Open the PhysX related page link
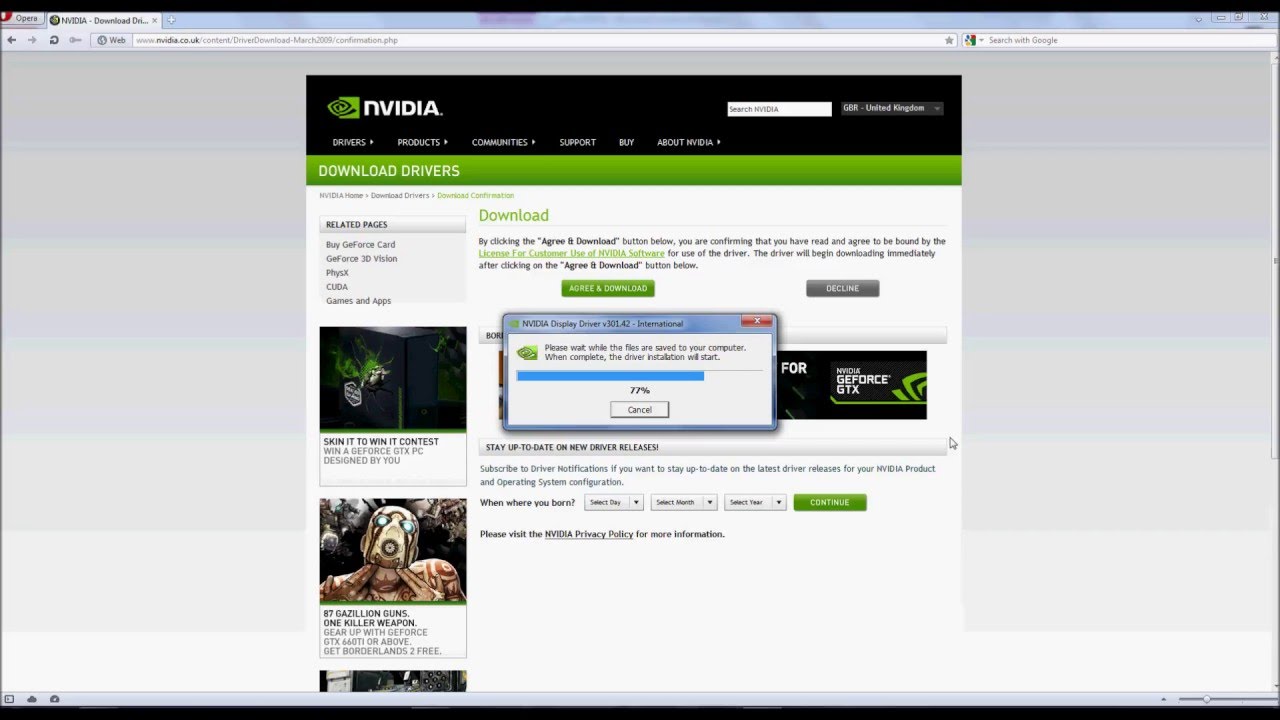1280x720 pixels. coord(337,272)
